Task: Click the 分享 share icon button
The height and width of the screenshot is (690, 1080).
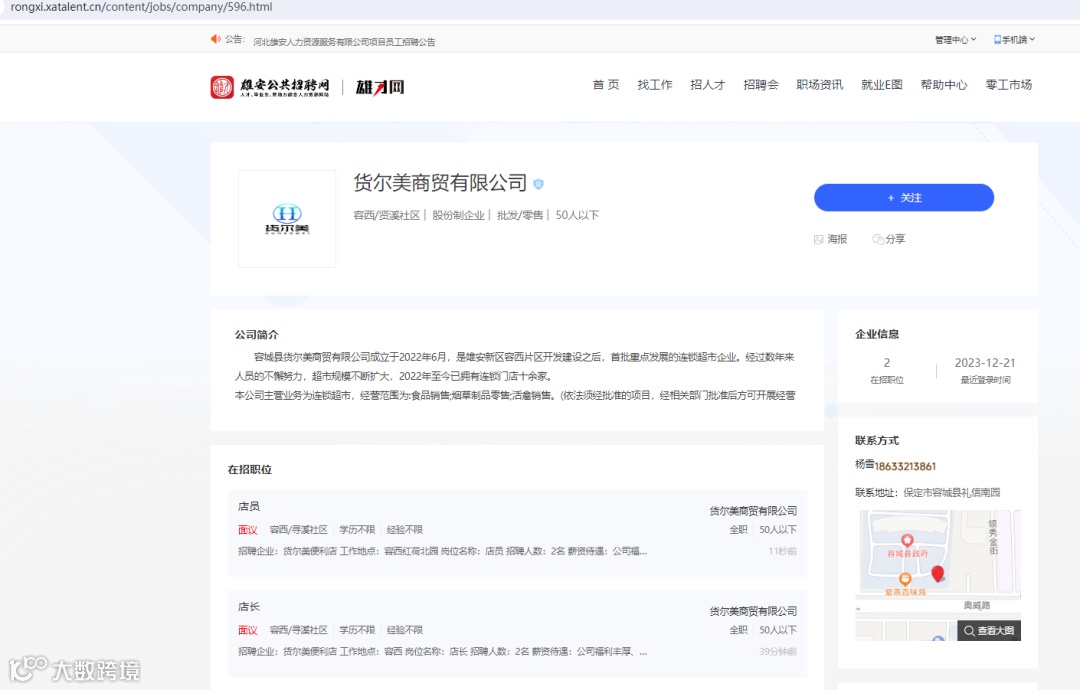Action: [x=889, y=239]
